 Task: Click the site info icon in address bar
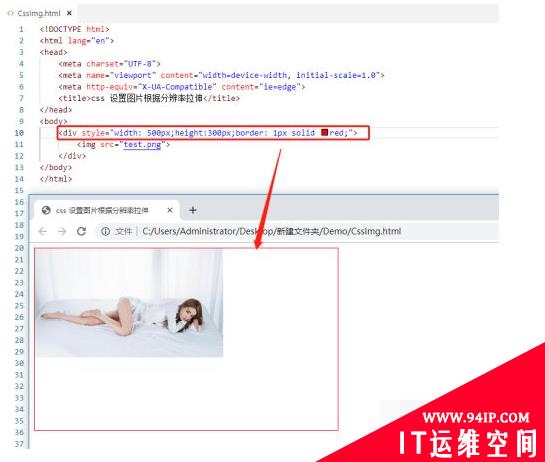(x=105, y=231)
